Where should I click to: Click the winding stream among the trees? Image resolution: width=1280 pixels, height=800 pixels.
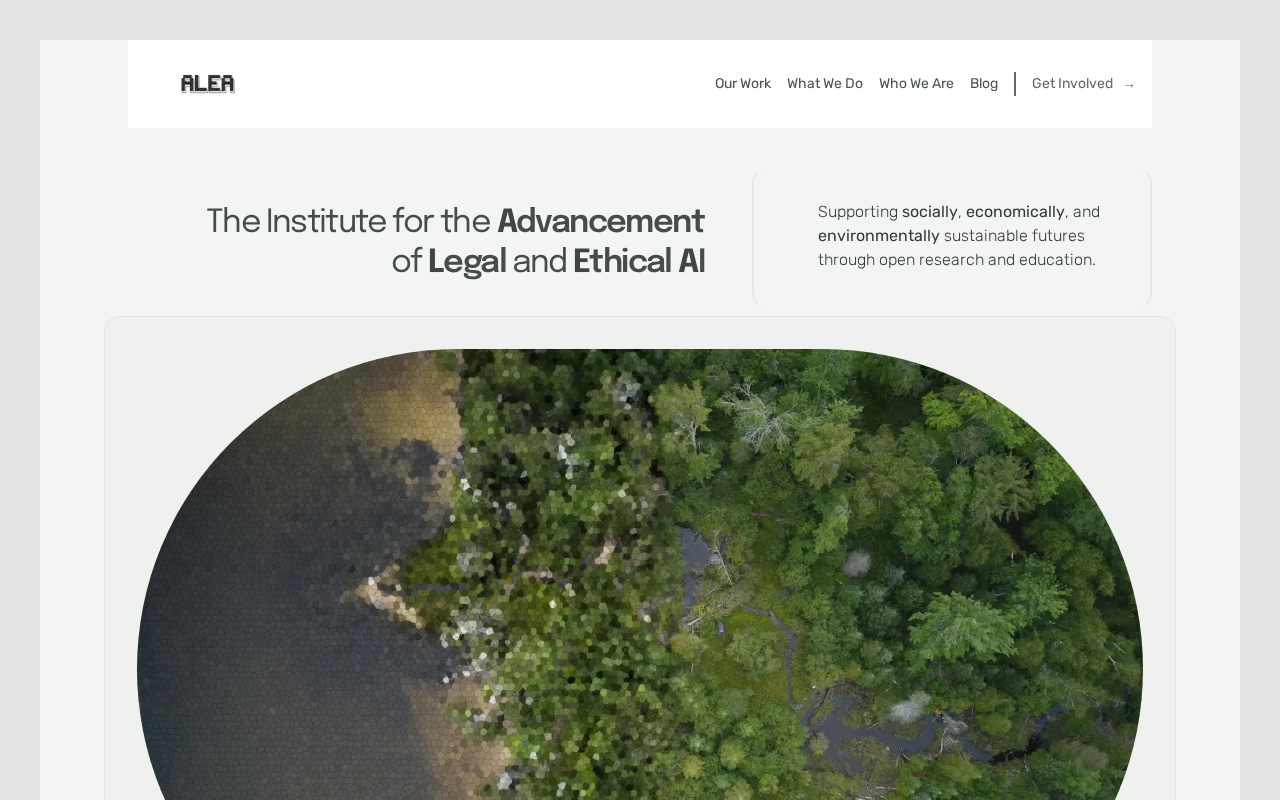[800, 680]
